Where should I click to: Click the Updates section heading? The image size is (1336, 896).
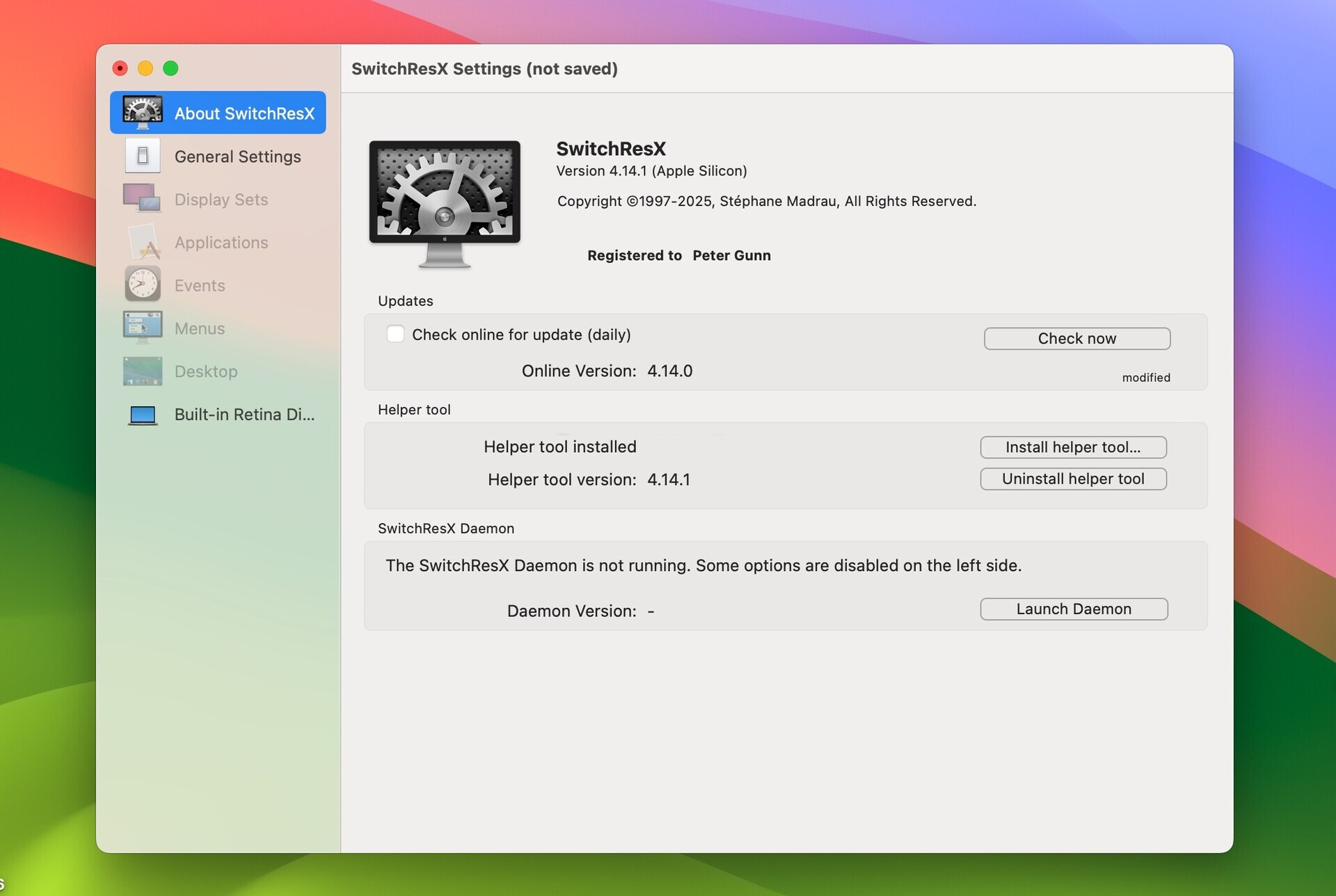click(405, 301)
